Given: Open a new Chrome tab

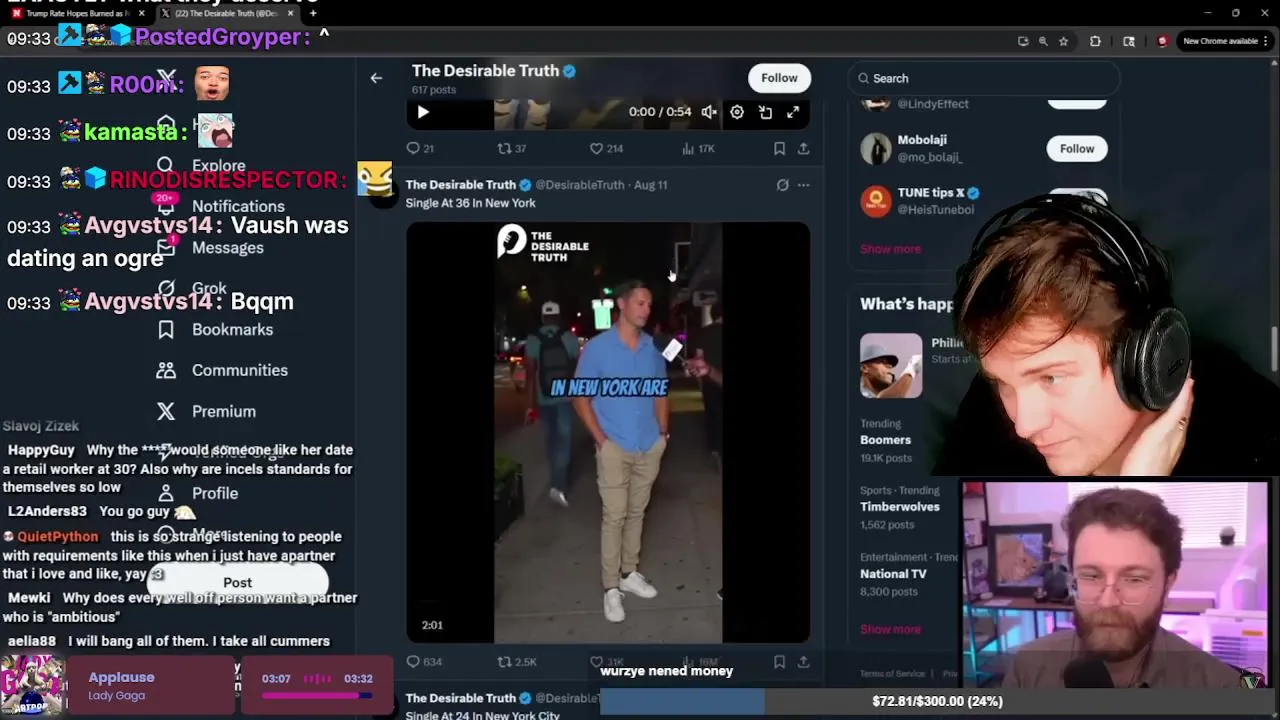Looking at the screenshot, I should click(x=313, y=13).
